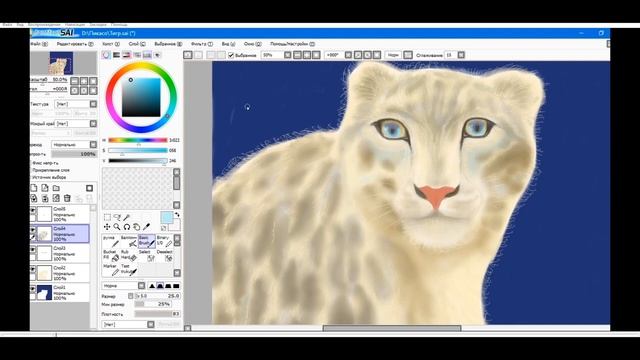Select the rectangular selection tool
The width and height of the screenshot is (640, 360).
tap(107, 217)
